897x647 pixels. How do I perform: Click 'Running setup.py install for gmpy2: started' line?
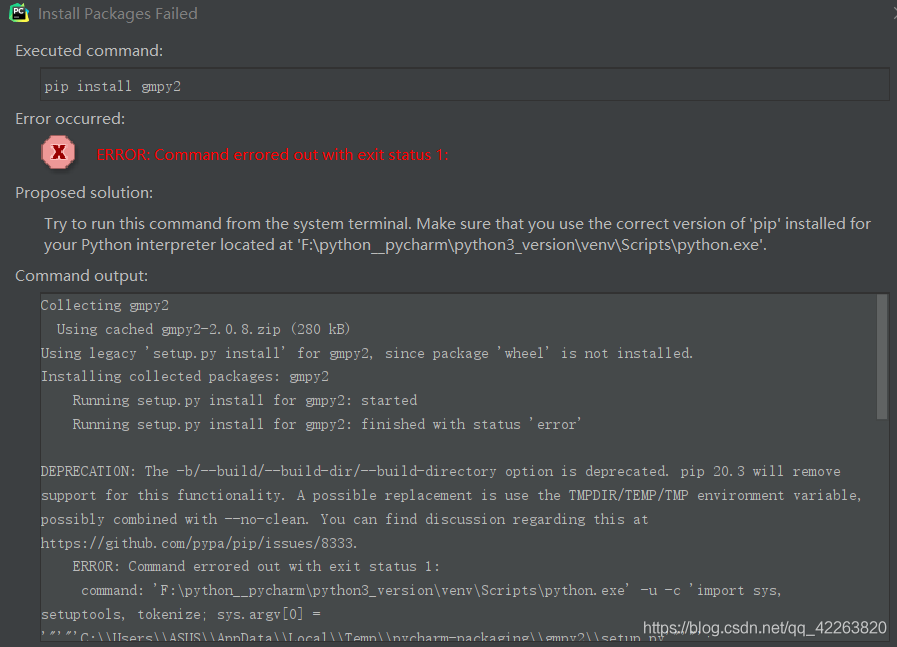[x=244, y=400]
